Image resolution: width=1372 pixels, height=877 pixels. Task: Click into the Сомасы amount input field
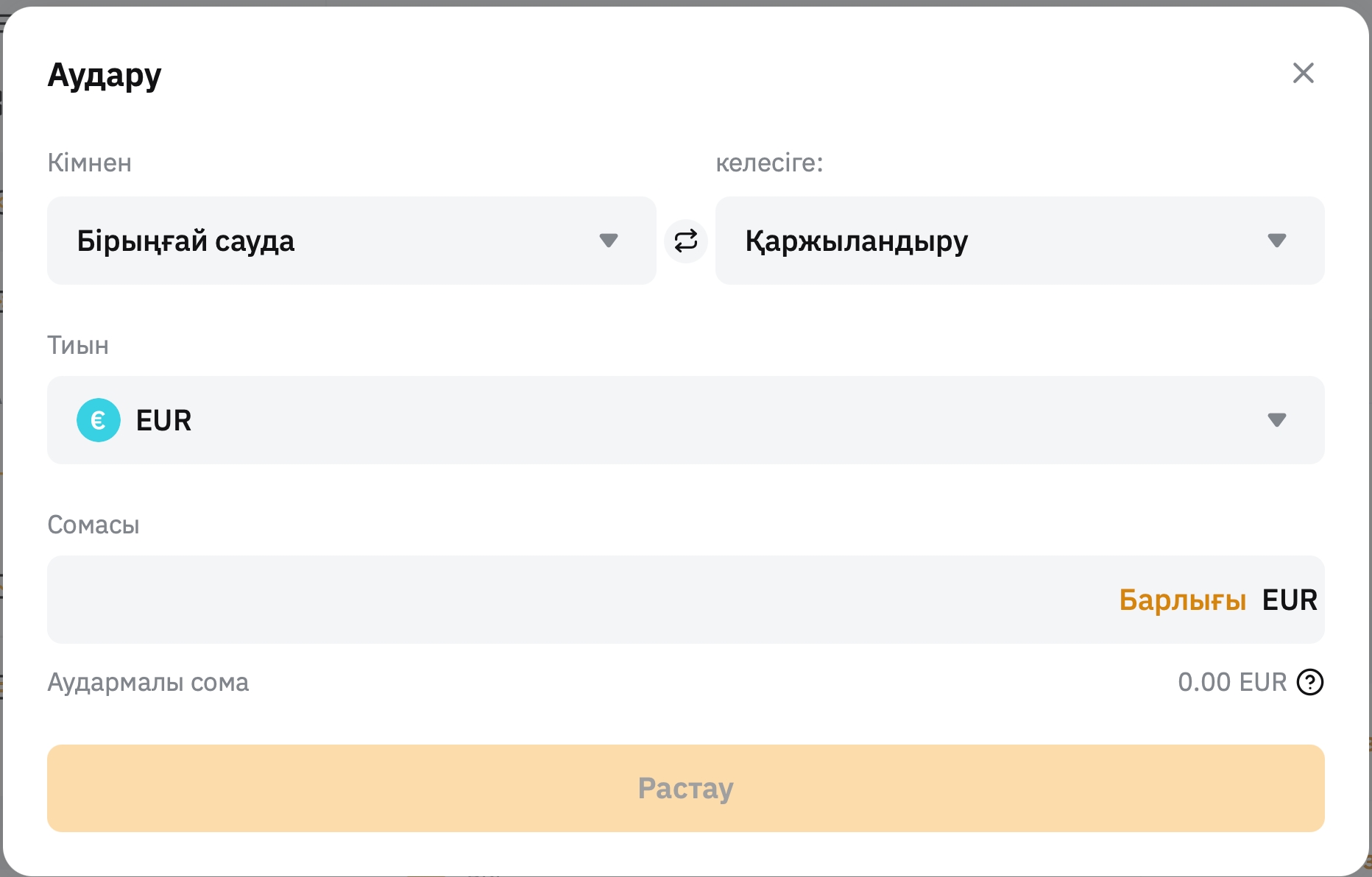coord(574,600)
